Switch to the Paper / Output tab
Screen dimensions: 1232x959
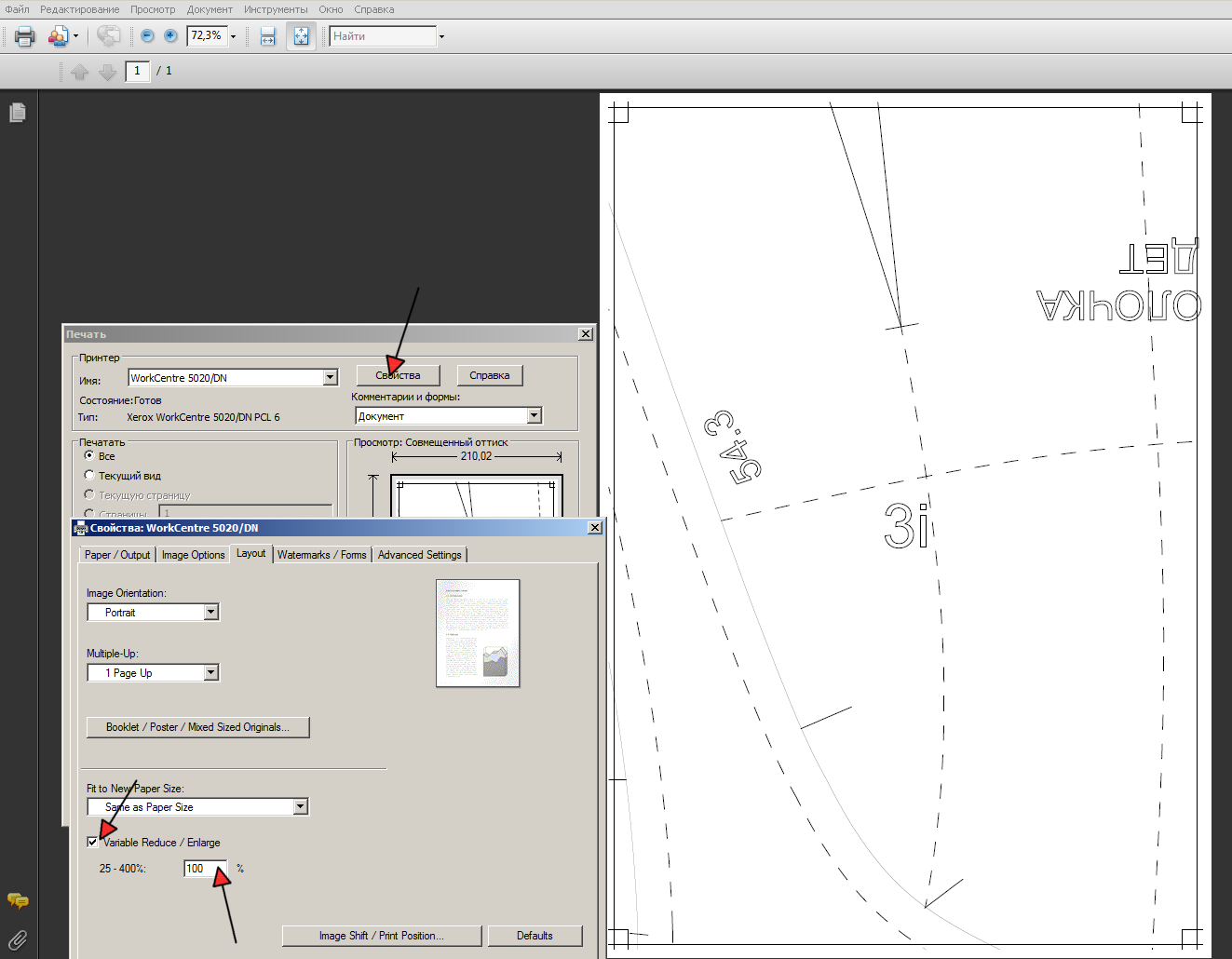[x=117, y=555]
